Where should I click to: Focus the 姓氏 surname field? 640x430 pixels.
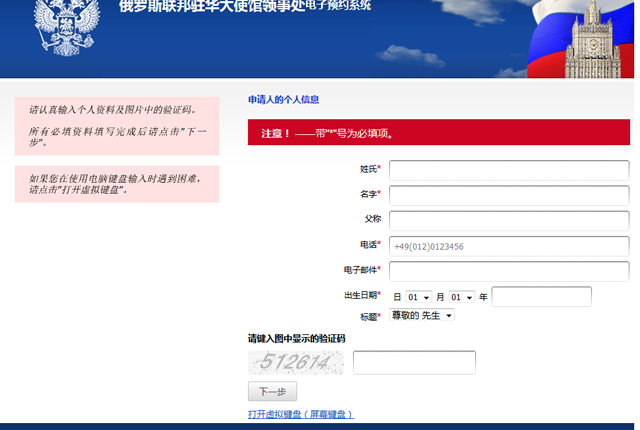coord(509,170)
